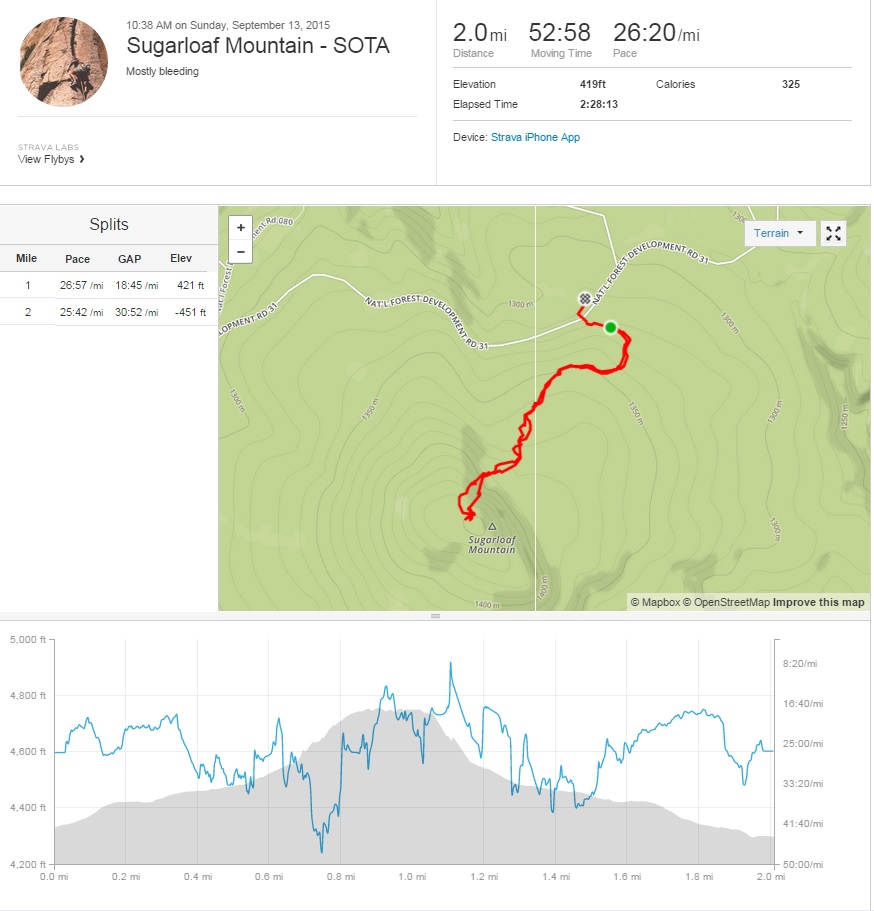The image size is (874, 911).
Task: Zoom in the map with plus button
Action: click(x=241, y=228)
